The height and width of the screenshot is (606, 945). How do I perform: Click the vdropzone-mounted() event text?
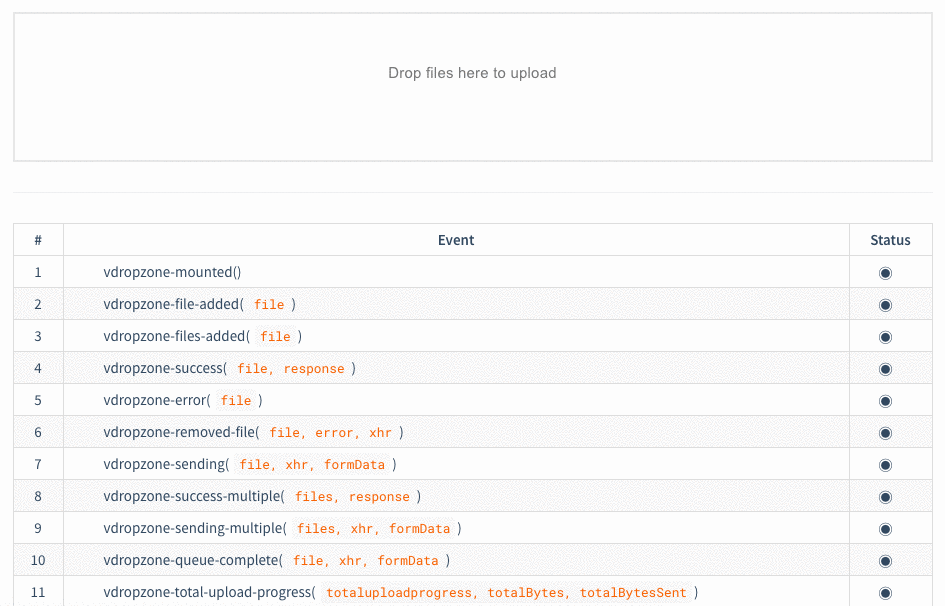click(172, 272)
